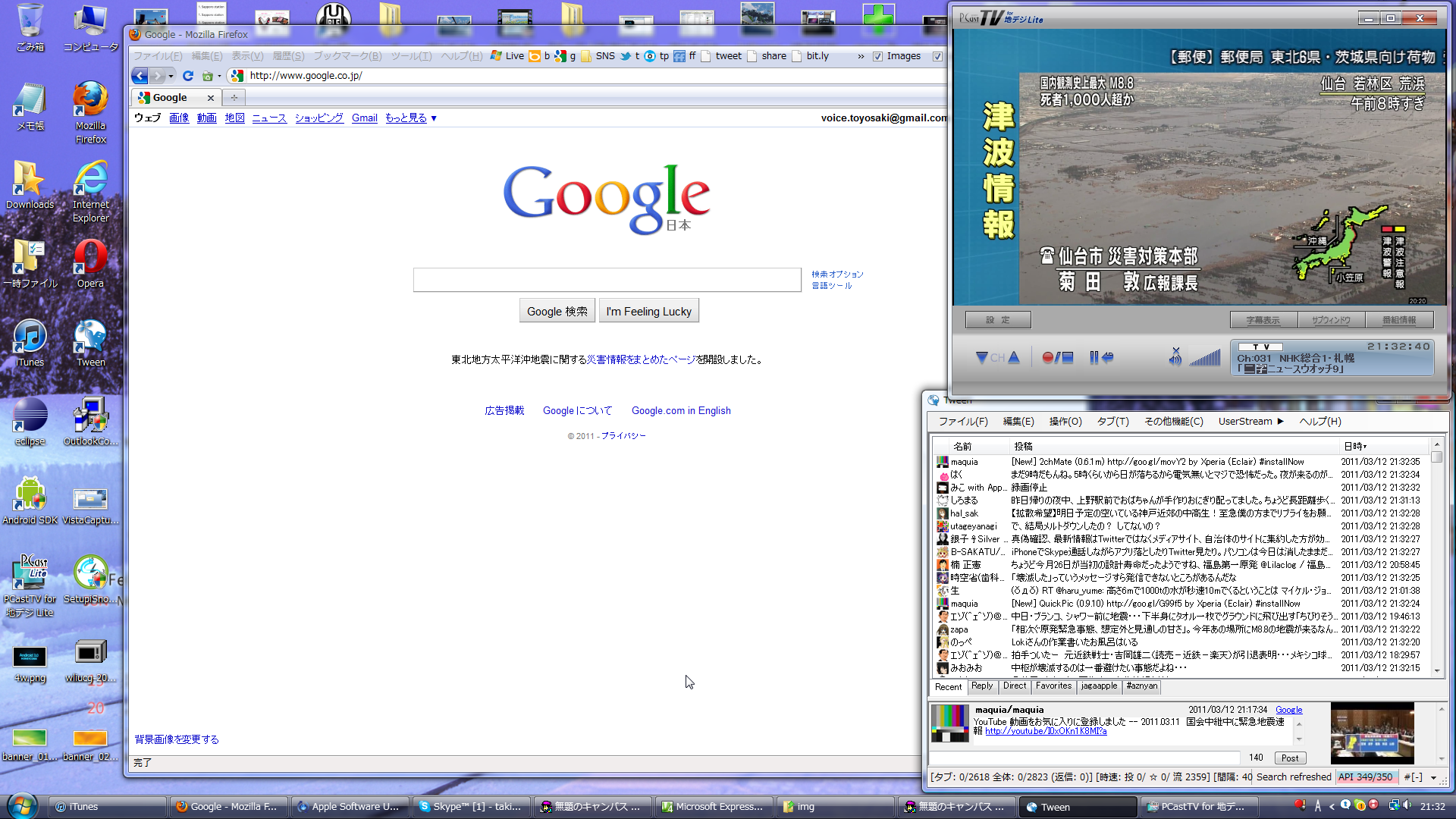
Task: Open the Opera desktop shortcut
Action: (90, 263)
